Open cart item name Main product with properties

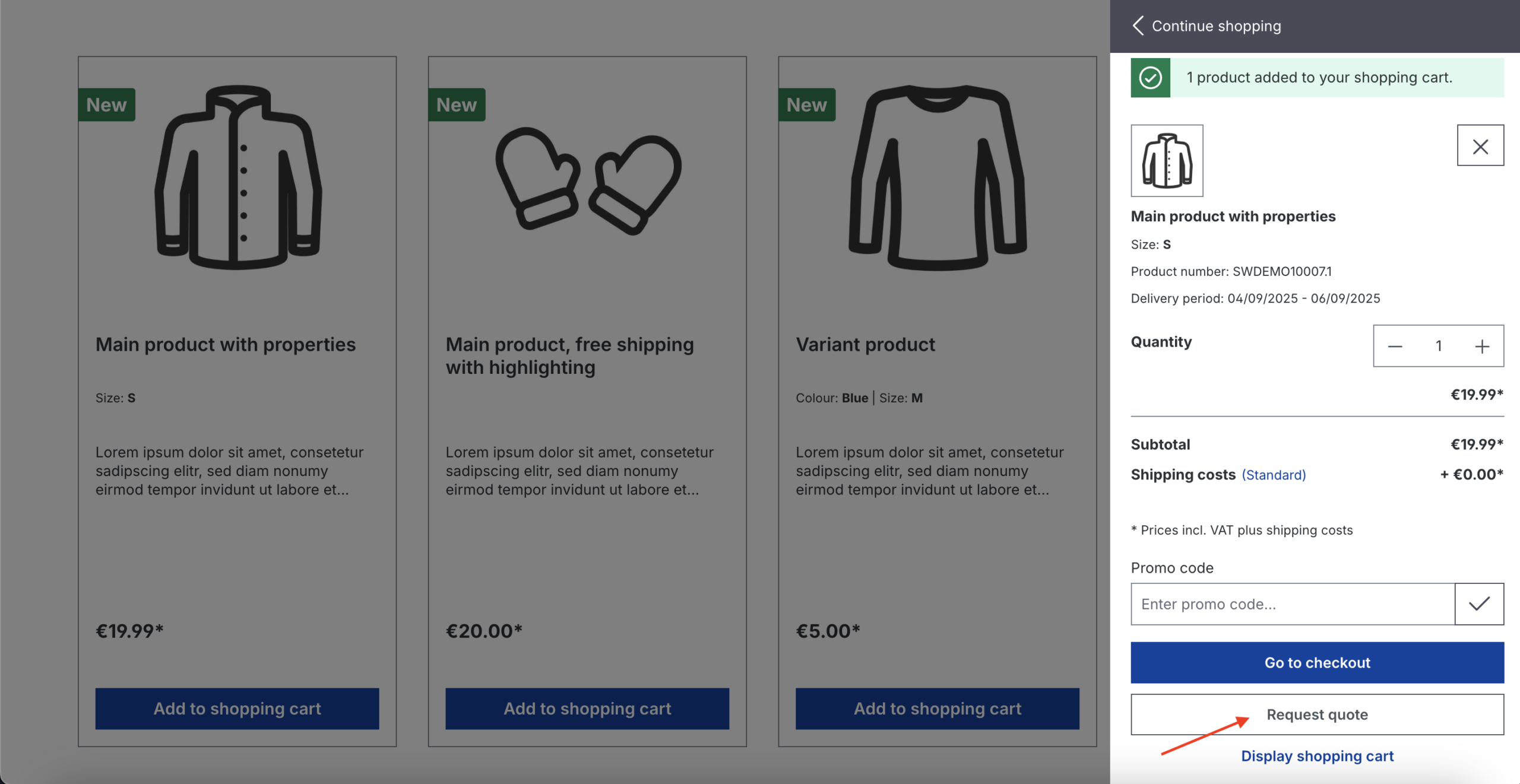coord(1233,217)
